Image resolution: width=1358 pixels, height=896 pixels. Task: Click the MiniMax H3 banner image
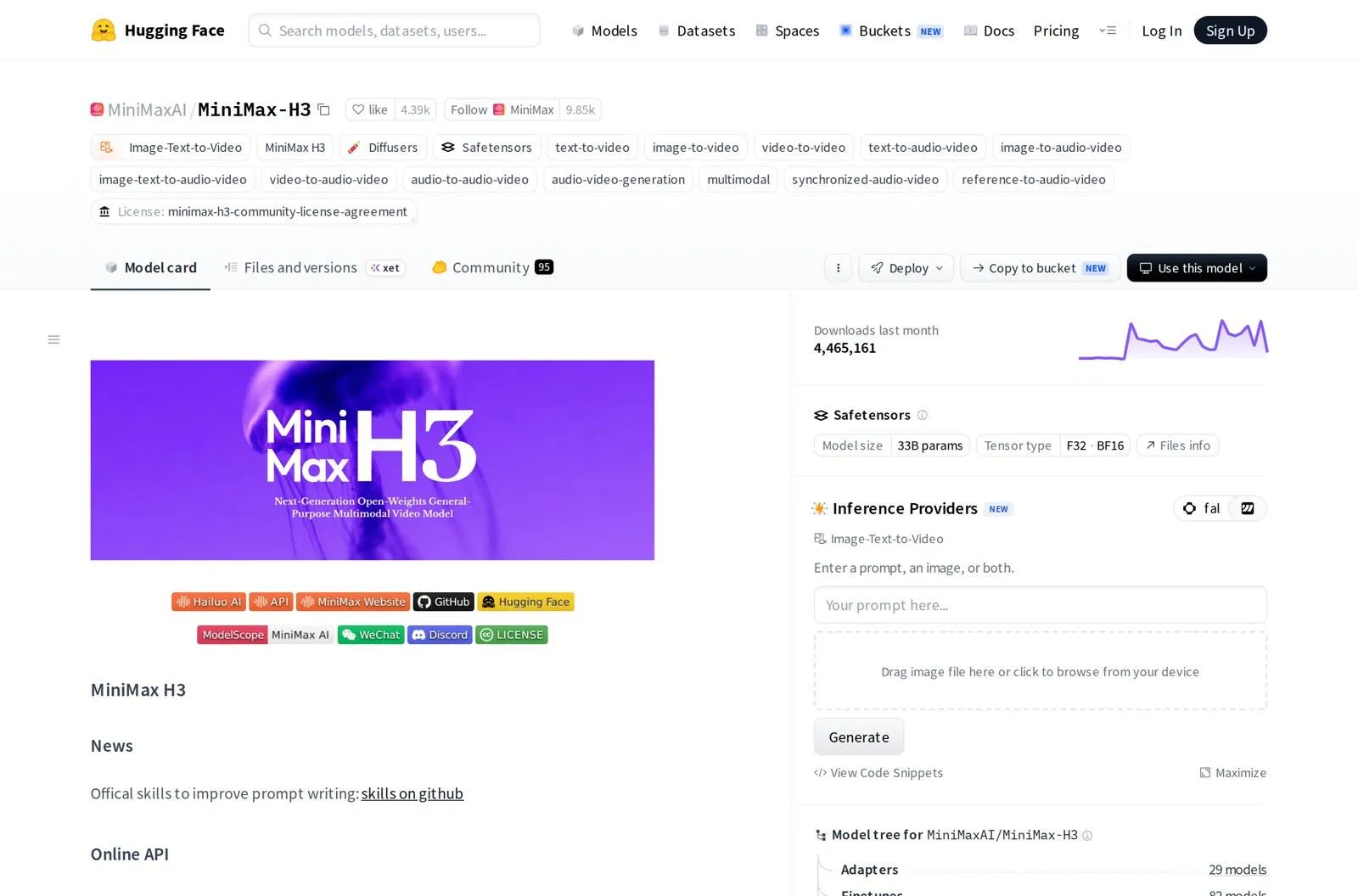click(x=373, y=460)
